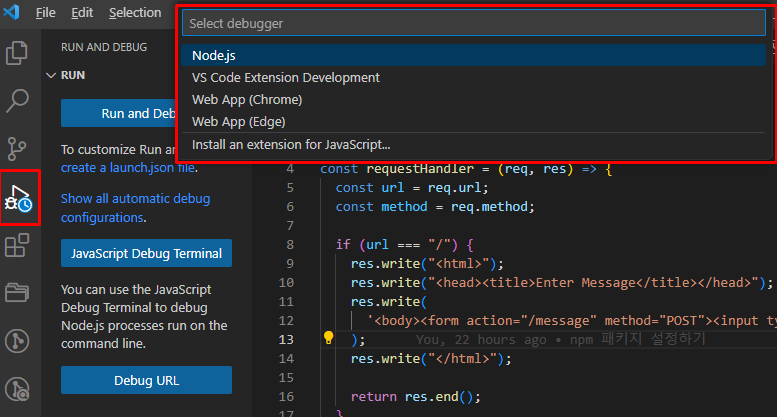Click the git blame annotation 'You, 22 hours ago'
This screenshot has width=777, height=417.
(x=481, y=340)
